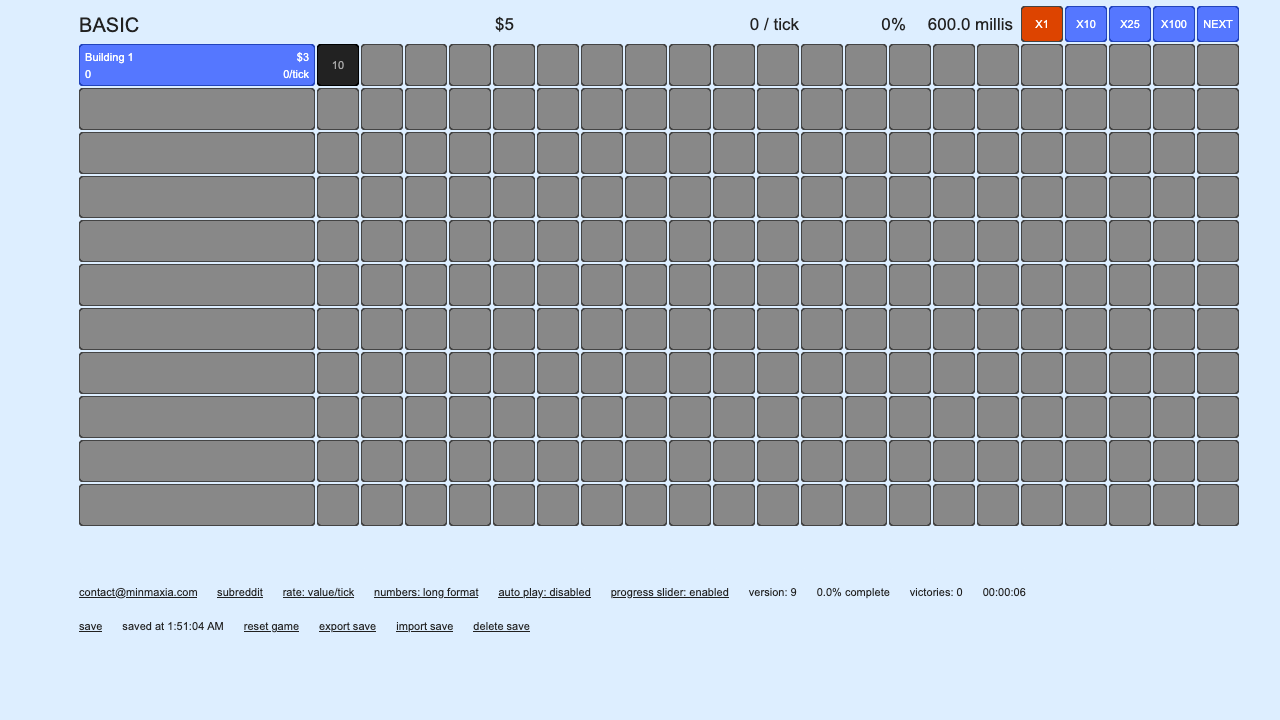Open the subreddit link
The image size is (1280, 720).
pyautogui.click(x=240, y=592)
